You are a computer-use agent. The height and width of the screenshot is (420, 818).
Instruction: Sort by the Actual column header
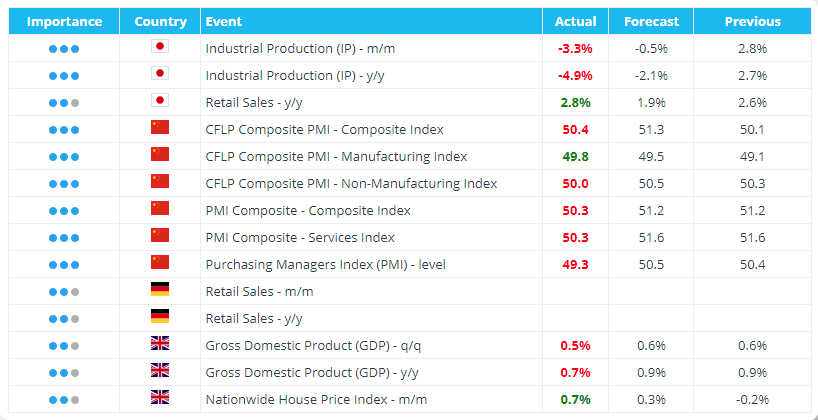point(575,21)
